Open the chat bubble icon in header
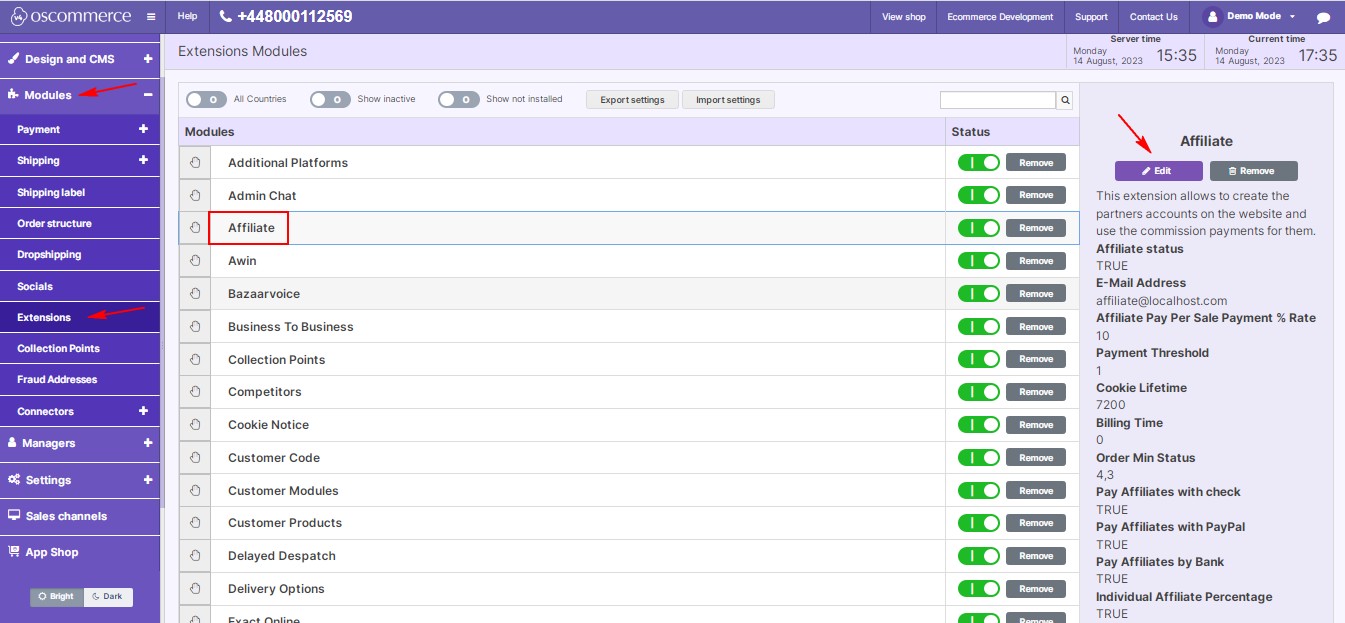Image resolution: width=1345 pixels, height=623 pixels. (x=1323, y=18)
